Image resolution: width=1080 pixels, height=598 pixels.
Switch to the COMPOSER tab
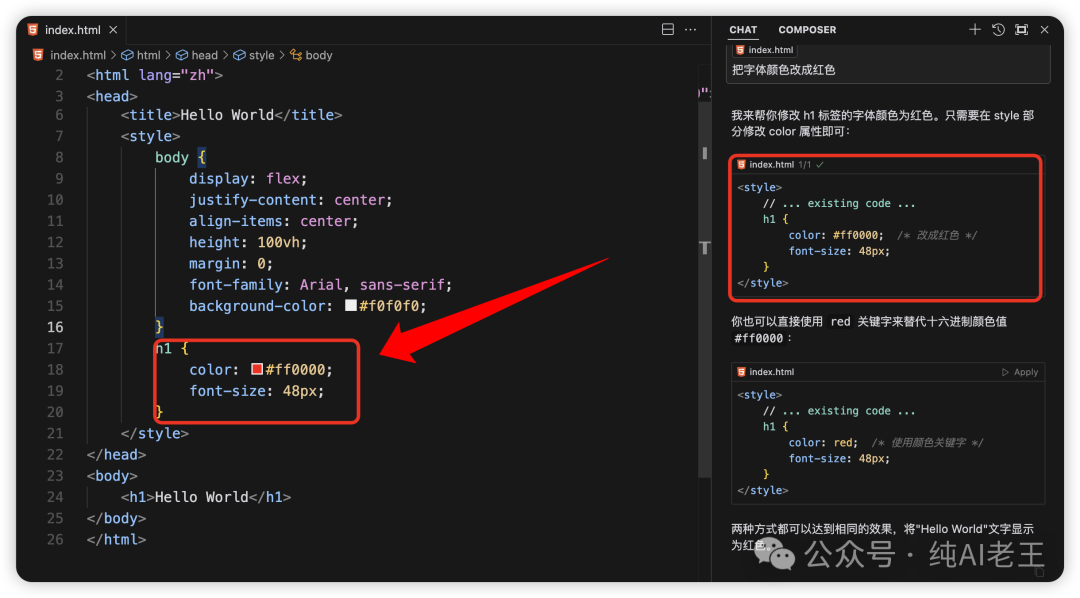[807, 30]
